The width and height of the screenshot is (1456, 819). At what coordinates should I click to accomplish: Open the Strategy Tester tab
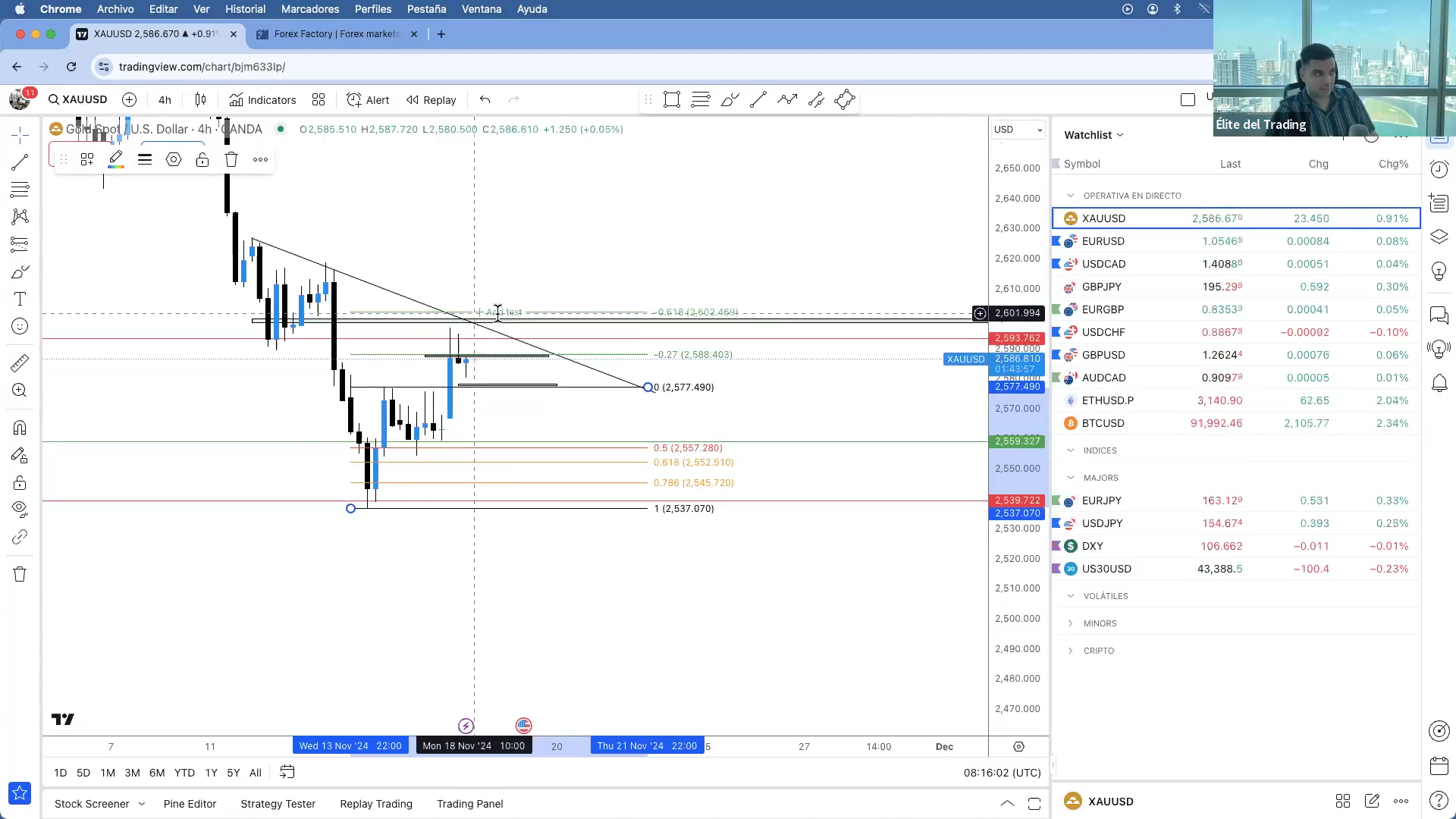[x=278, y=804]
